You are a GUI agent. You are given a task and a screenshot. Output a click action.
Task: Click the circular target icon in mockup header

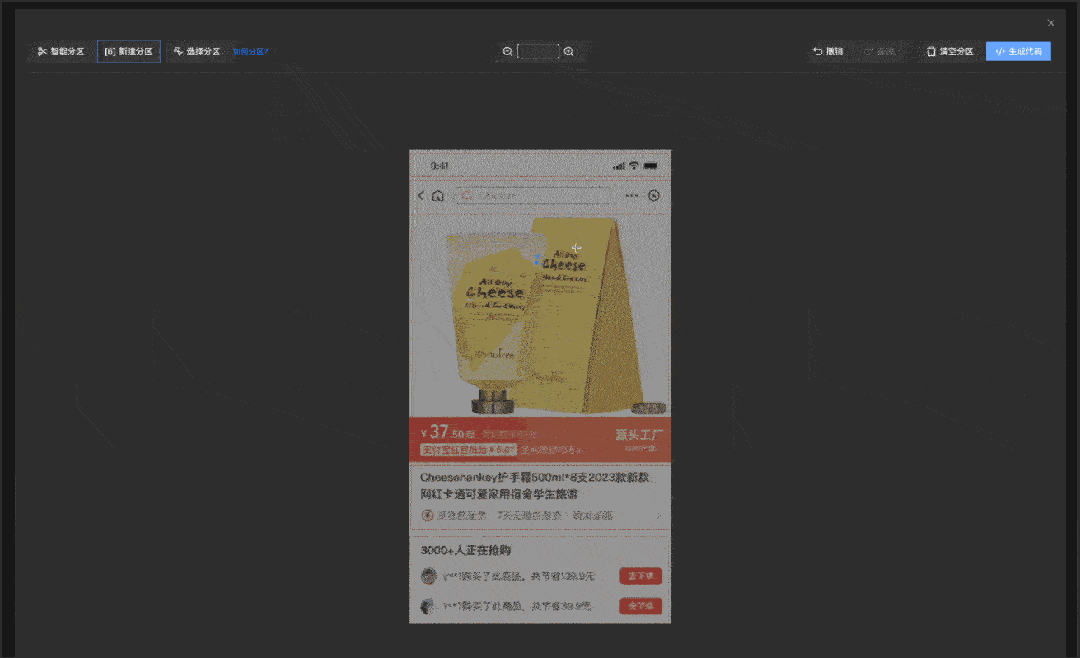point(654,196)
